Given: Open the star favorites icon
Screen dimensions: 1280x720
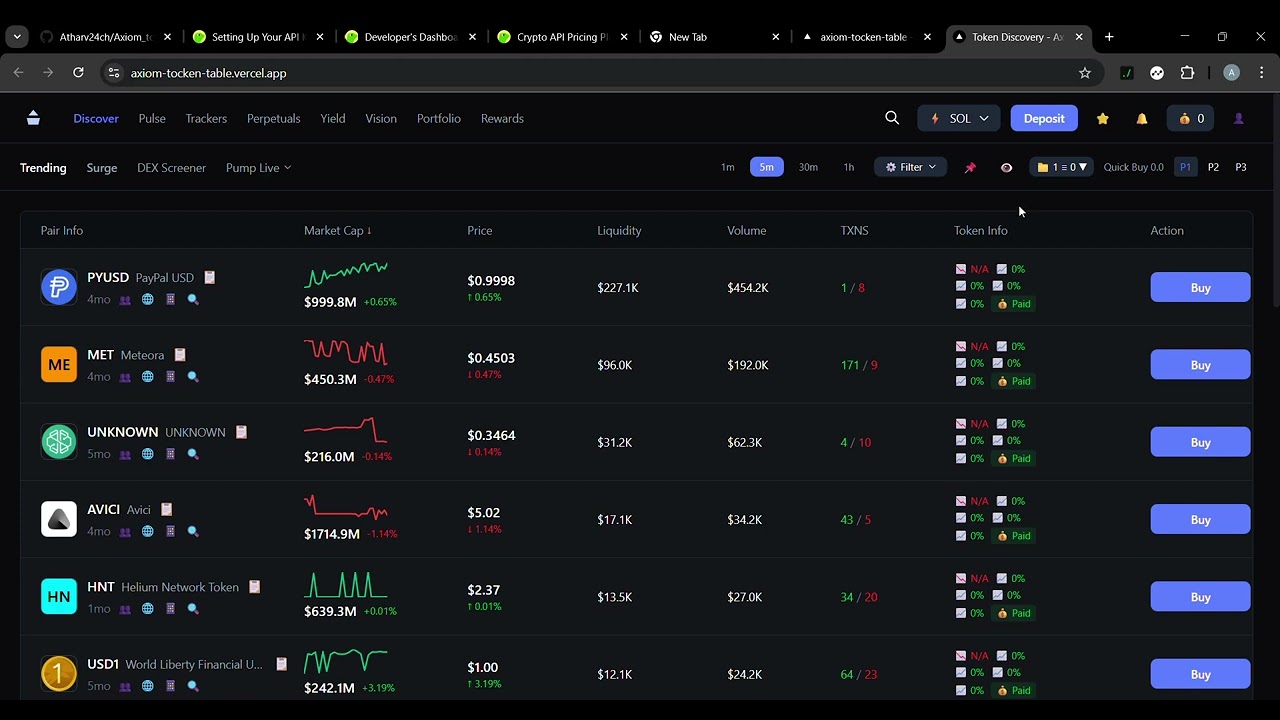Looking at the screenshot, I should (1102, 118).
